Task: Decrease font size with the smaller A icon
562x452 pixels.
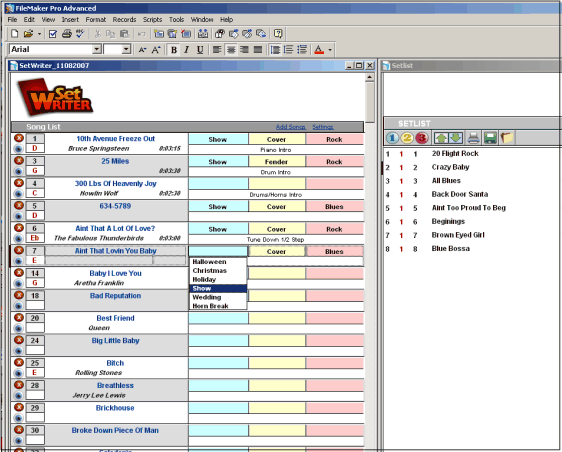Action: [142, 50]
